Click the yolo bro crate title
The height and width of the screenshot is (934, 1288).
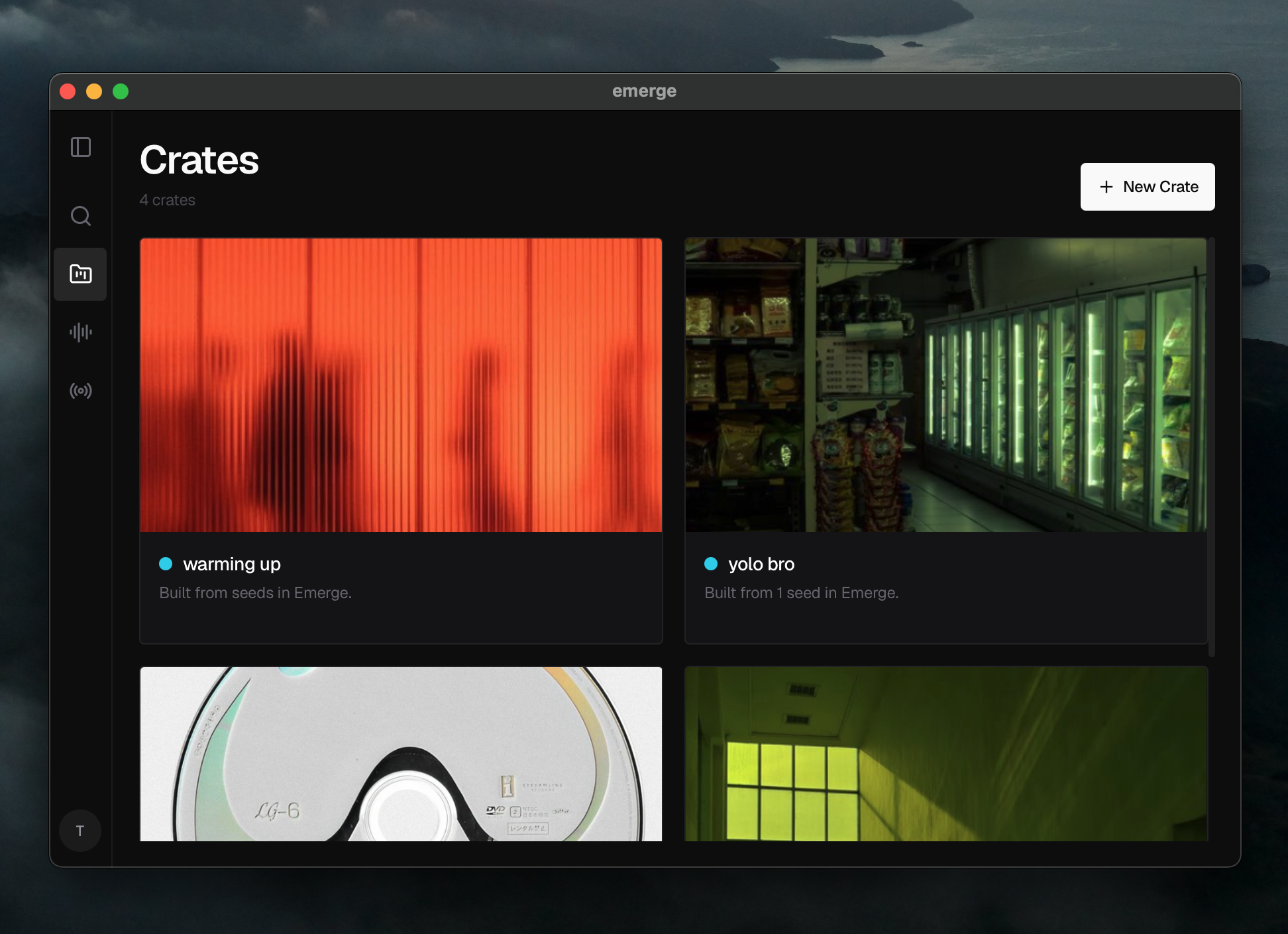[761, 564]
